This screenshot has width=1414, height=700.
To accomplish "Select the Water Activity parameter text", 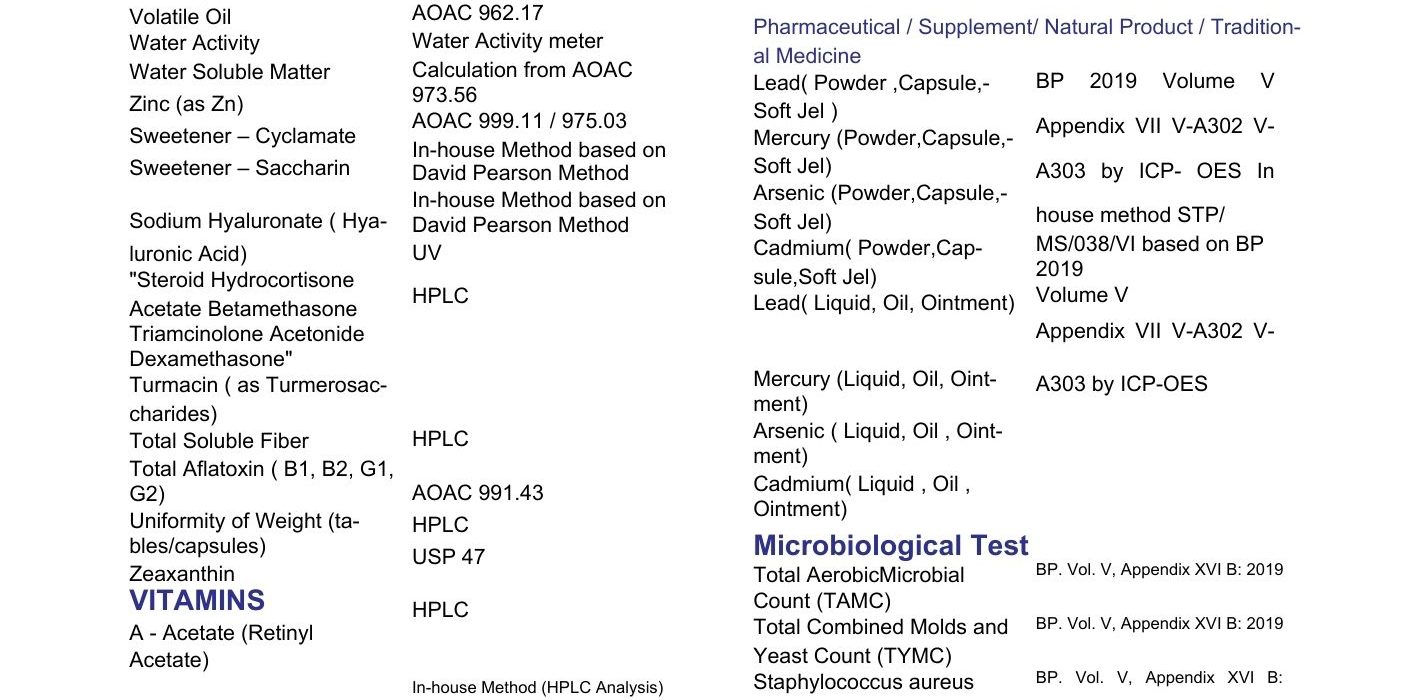I will click(194, 44).
